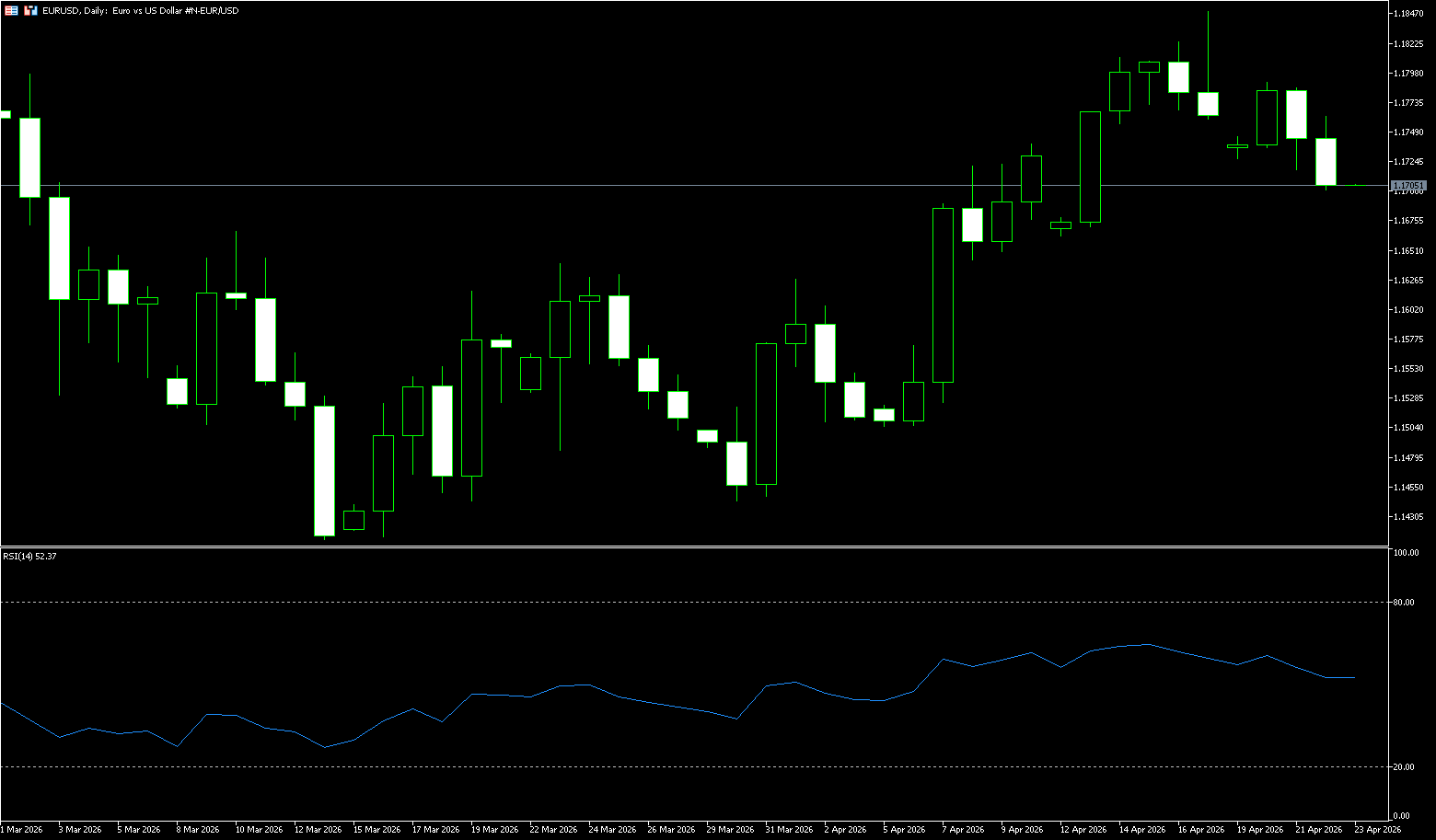Select the current price tag 1.17051

pos(1409,185)
